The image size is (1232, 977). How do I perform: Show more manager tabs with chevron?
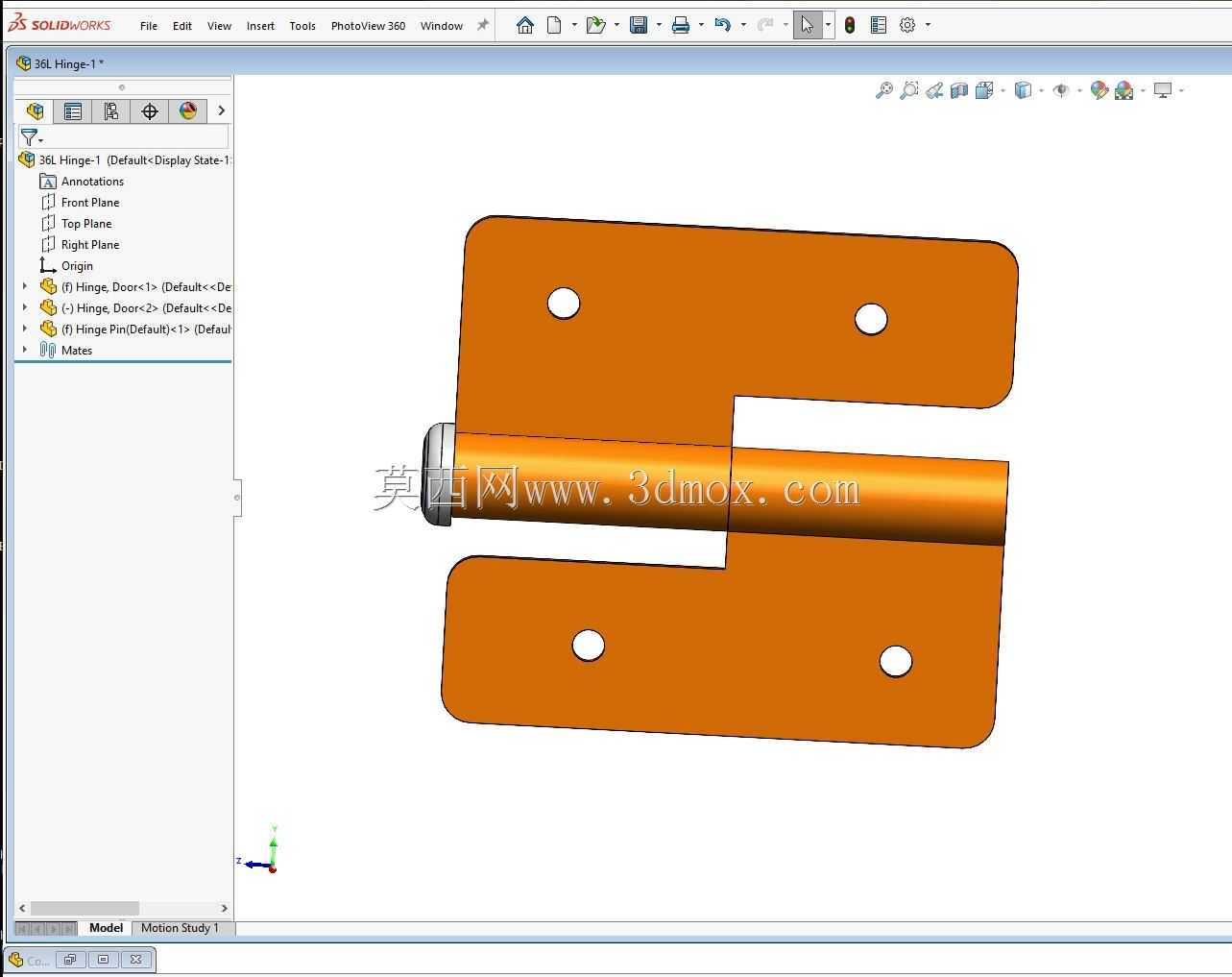(x=221, y=111)
